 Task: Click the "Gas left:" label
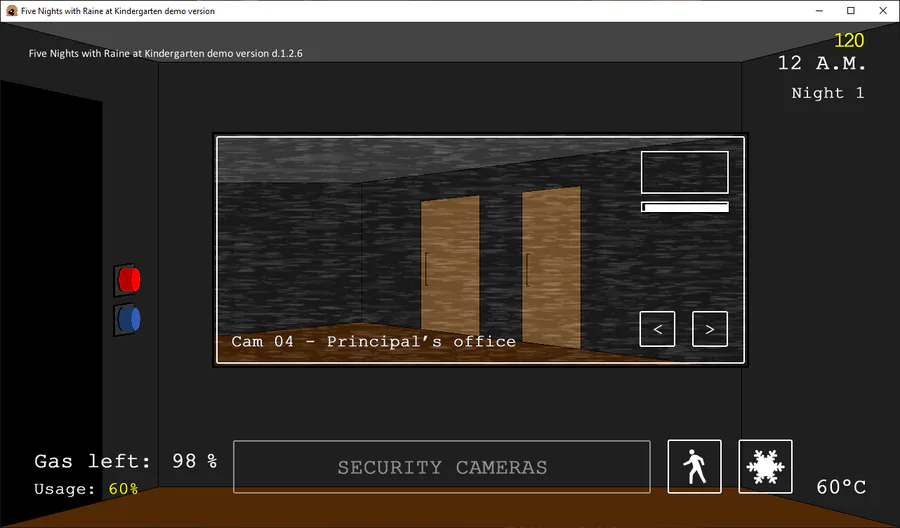click(92, 461)
